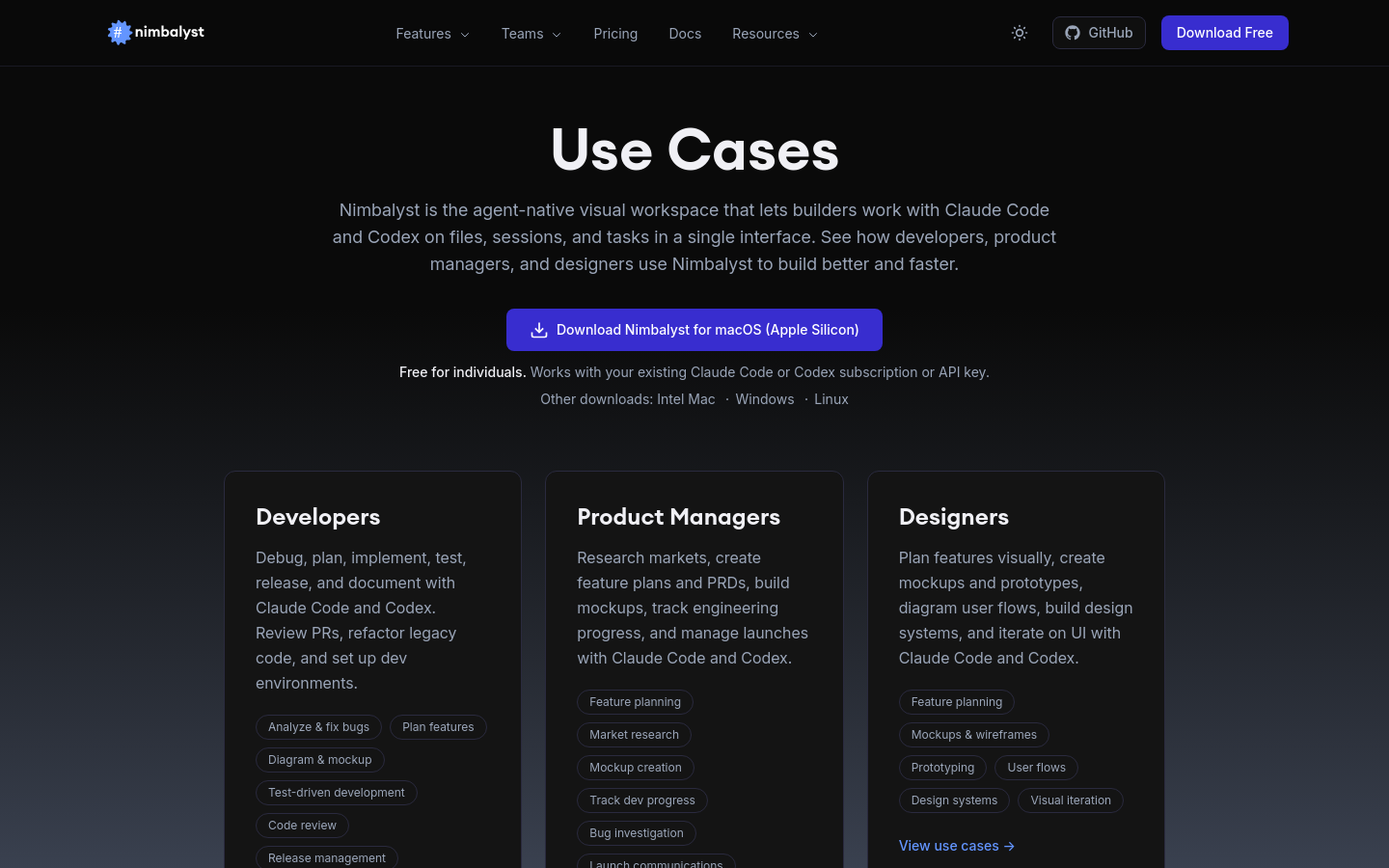Viewport: 1389px width, 868px height.
Task: Follow the View use cases link under Designers
Action: [x=957, y=846]
